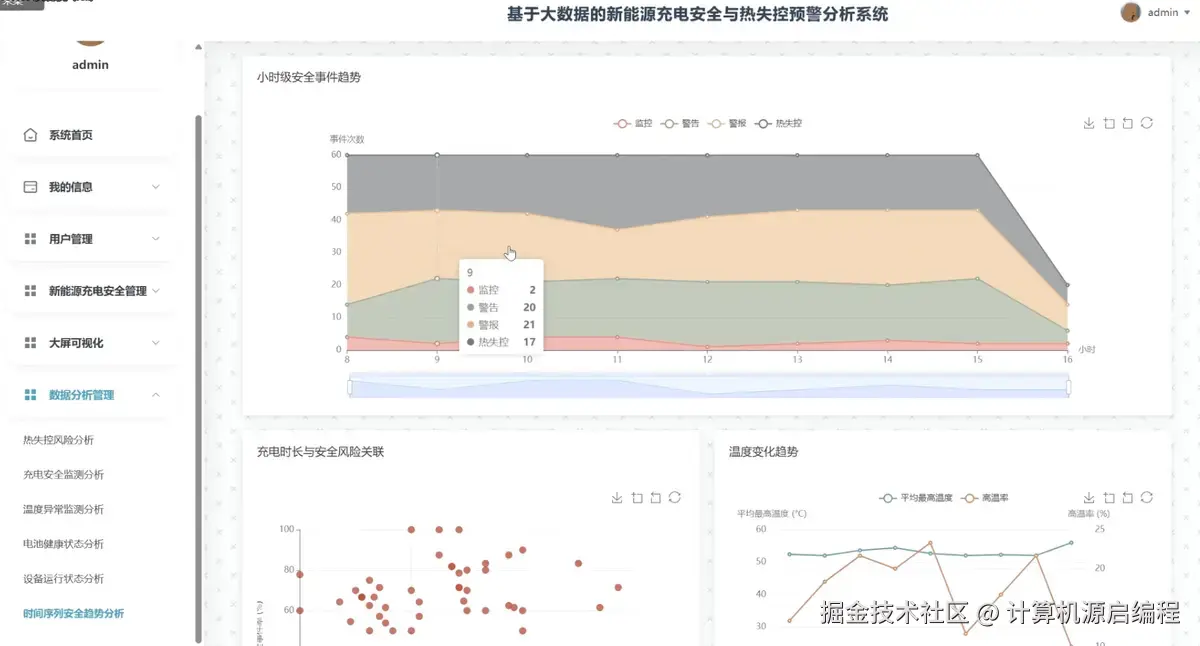Click the zoom reset icon on hourly trend chart
Image resolution: width=1200 pixels, height=646 pixels.
pyautogui.click(x=1128, y=123)
